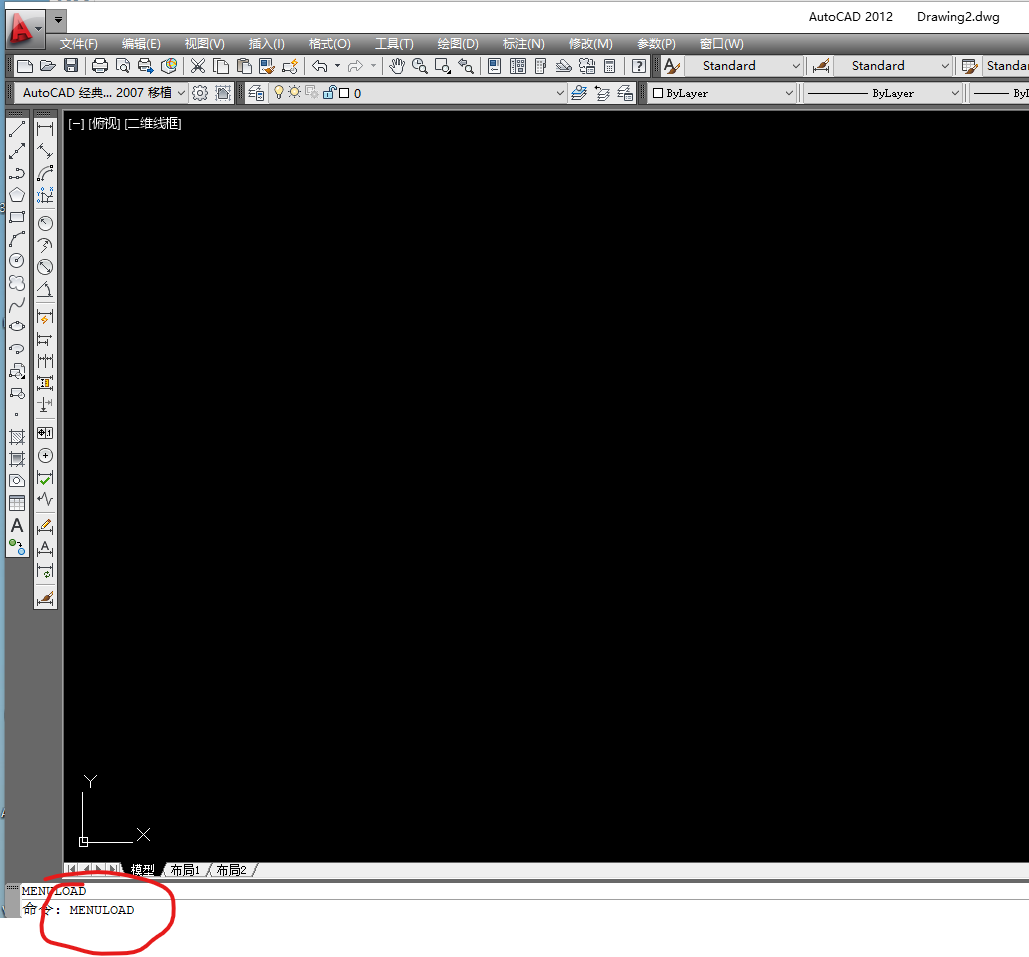Switch to the 布局1 tab
The image size is (1029, 957).
(185, 870)
